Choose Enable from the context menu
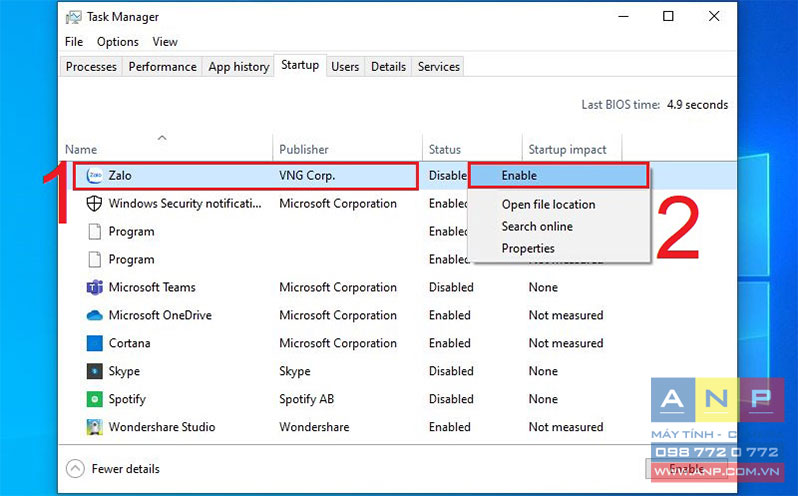 coord(559,176)
